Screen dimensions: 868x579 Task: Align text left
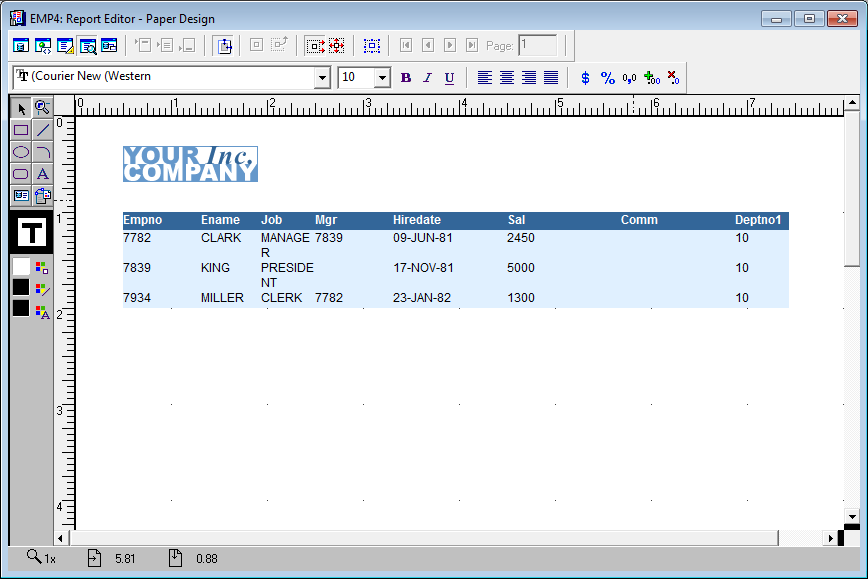pos(484,78)
